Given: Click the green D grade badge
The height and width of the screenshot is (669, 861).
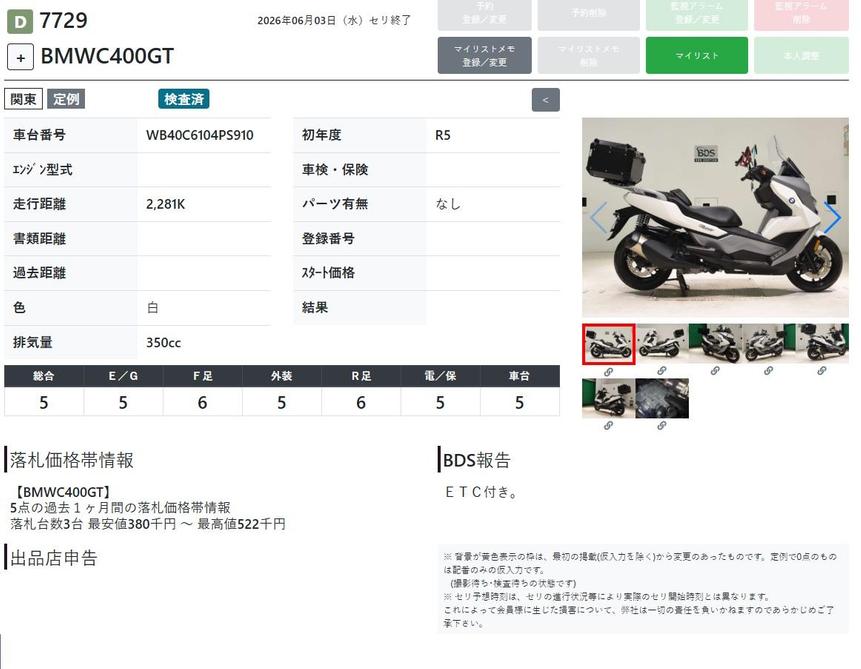Looking at the screenshot, I should tap(20, 21).
